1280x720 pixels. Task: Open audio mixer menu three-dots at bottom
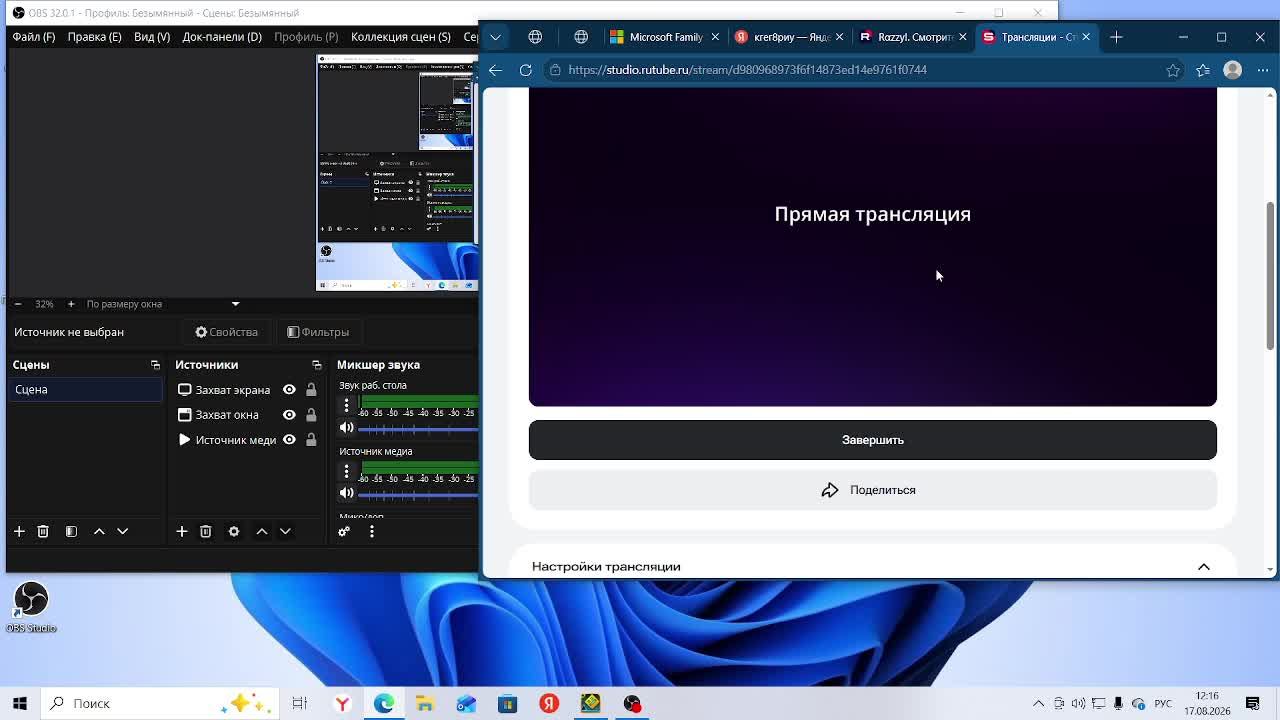point(372,531)
